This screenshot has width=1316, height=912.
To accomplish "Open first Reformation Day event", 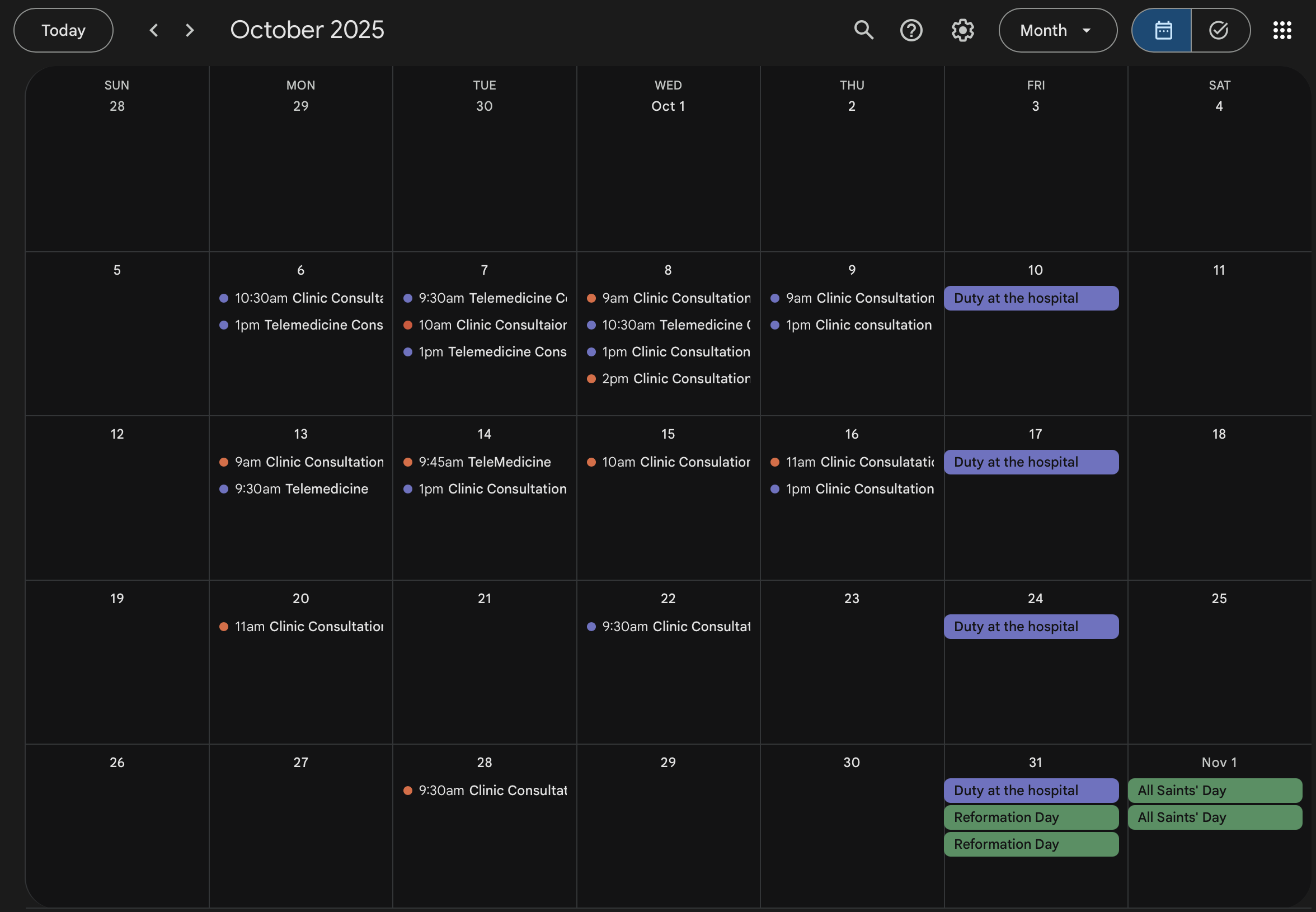I will (1031, 817).
